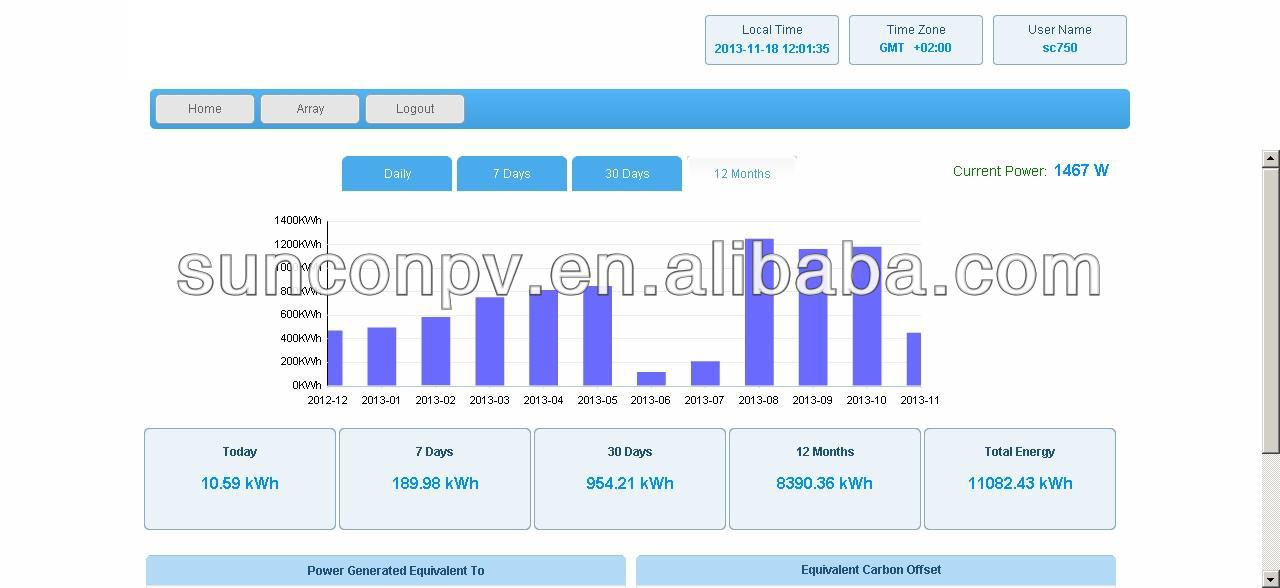Switch to the 7 Days tab
Screen dimensions: 1280x588
tap(512, 173)
